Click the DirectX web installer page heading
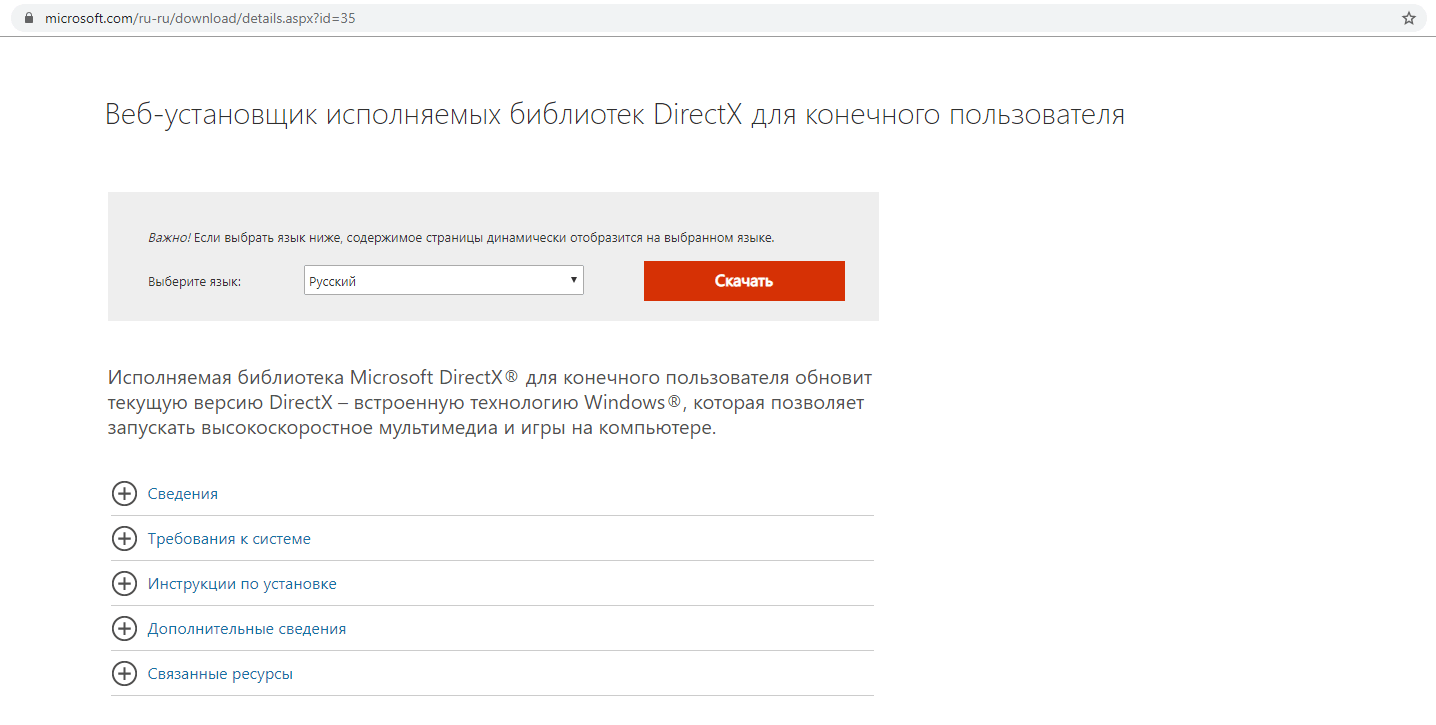1436x725 pixels. [615, 114]
